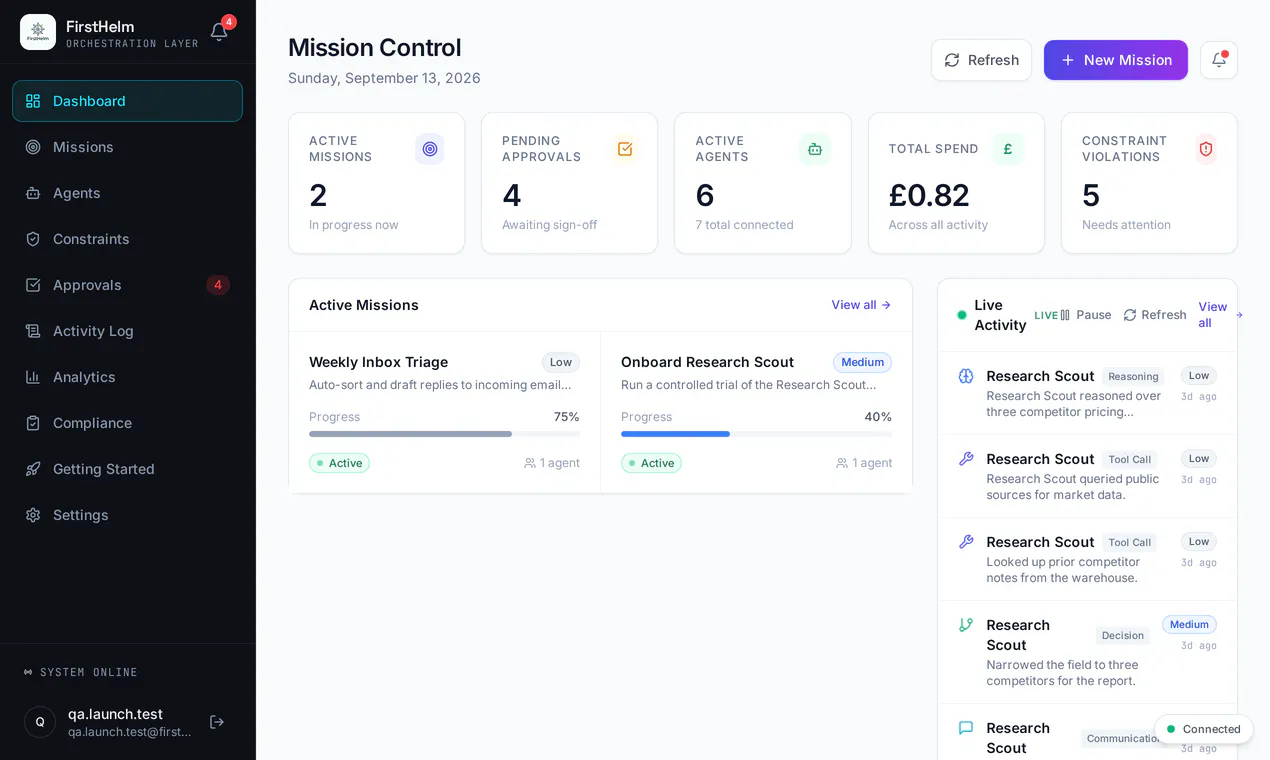The image size is (1270, 760).
Task: Click the Total Spend pound icon
Action: (x=1008, y=149)
